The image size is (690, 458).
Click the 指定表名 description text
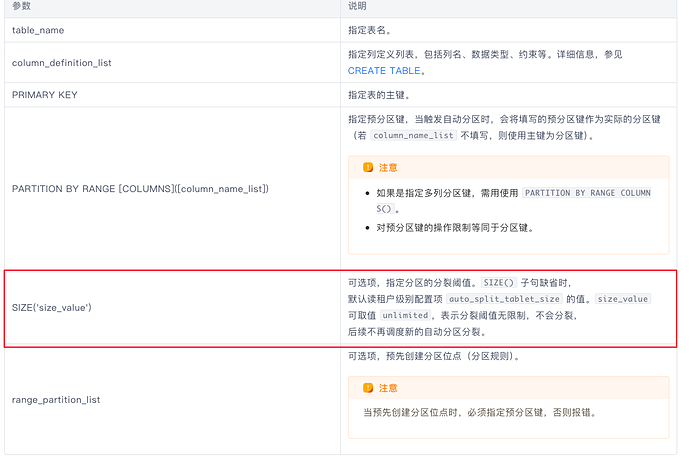pyautogui.click(x=370, y=30)
